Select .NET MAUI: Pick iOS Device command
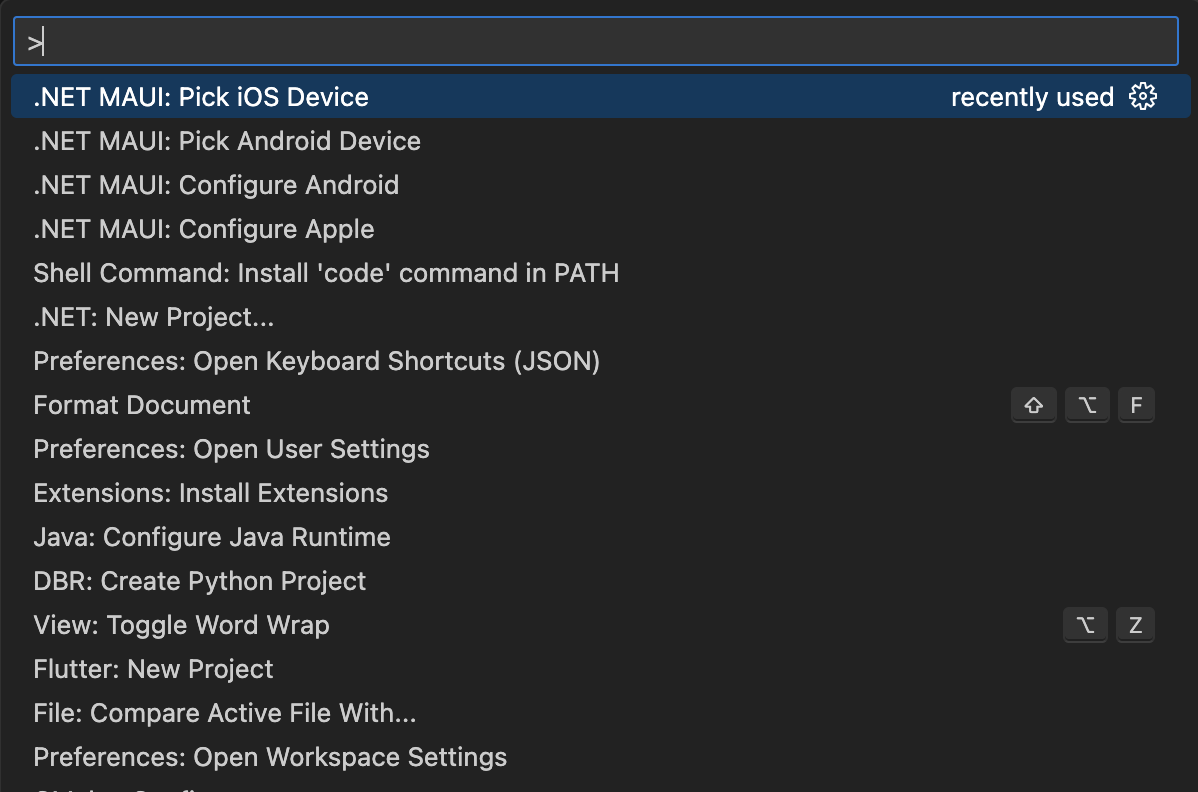Image resolution: width=1198 pixels, height=792 pixels. coord(201,97)
